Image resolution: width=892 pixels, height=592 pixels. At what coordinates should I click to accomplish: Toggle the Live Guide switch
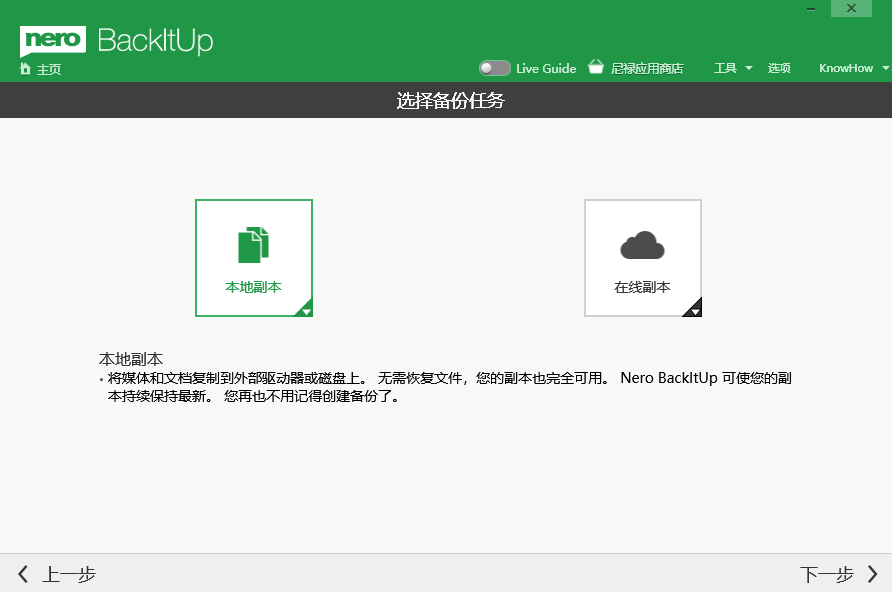pos(494,68)
